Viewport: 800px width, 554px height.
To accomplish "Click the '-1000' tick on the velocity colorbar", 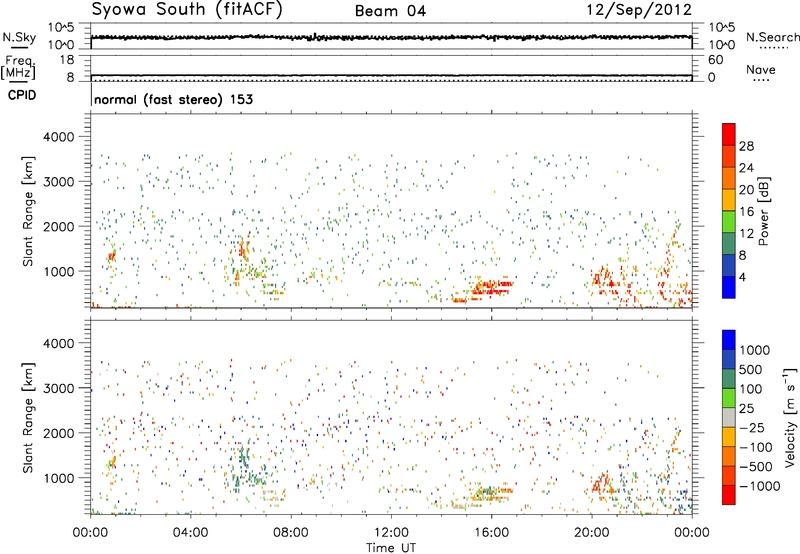I will coord(759,486).
